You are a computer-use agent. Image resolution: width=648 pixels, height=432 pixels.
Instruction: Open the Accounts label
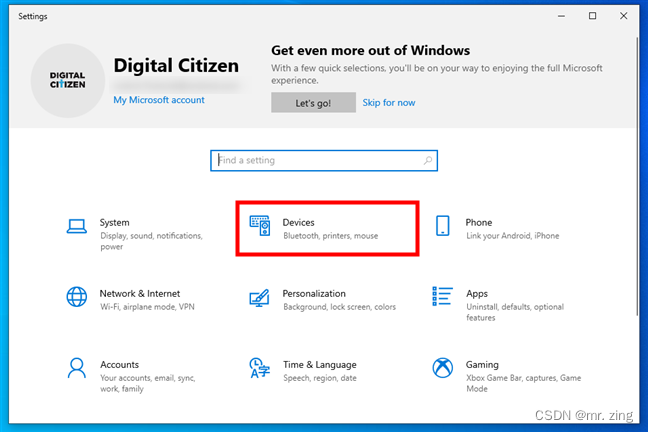pyautogui.click(x=119, y=365)
